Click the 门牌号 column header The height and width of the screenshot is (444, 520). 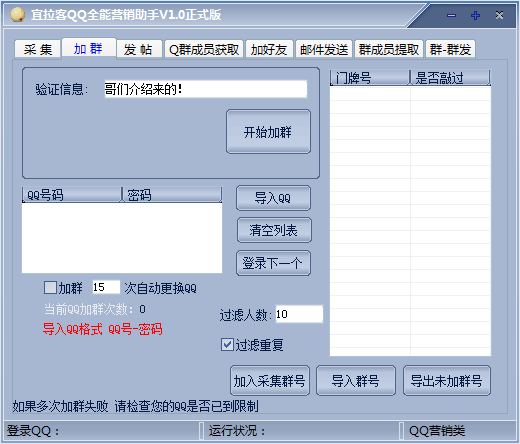370,78
